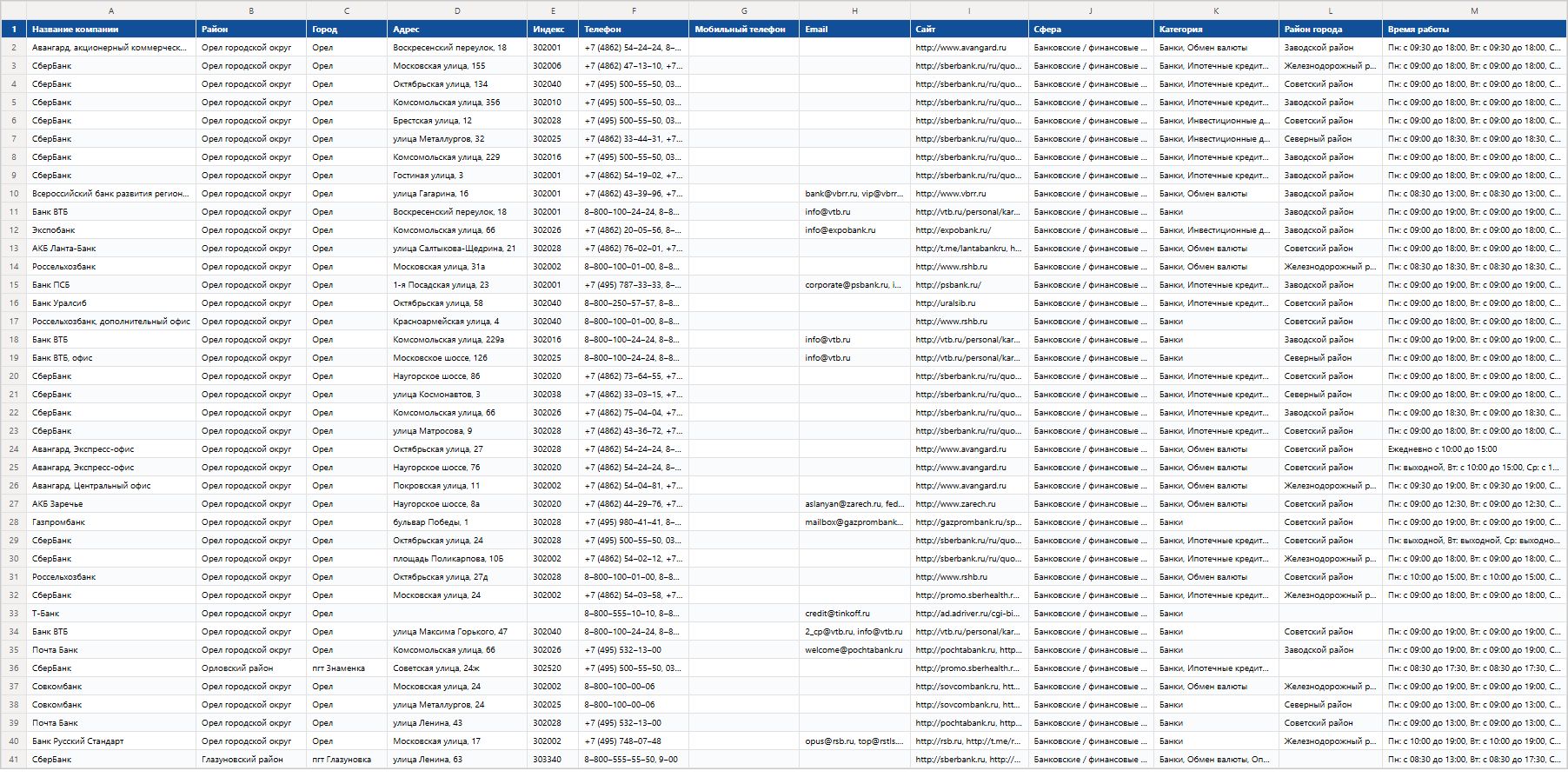Image resolution: width=1568 pixels, height=784 pixels.
Task: Select the 'АКБ Заречье' cell
Action: 111,504
